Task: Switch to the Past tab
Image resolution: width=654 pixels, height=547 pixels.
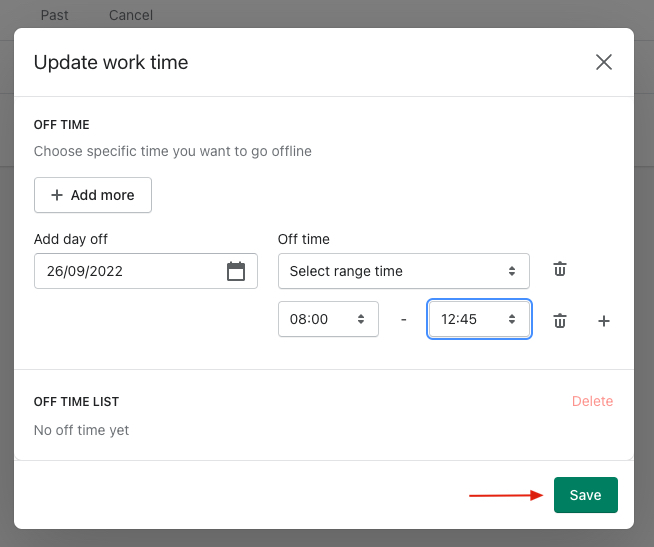Action: [55, 15]
